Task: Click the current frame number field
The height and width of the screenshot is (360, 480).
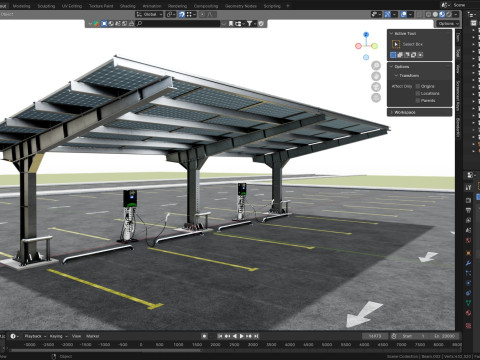Action: 375,336
